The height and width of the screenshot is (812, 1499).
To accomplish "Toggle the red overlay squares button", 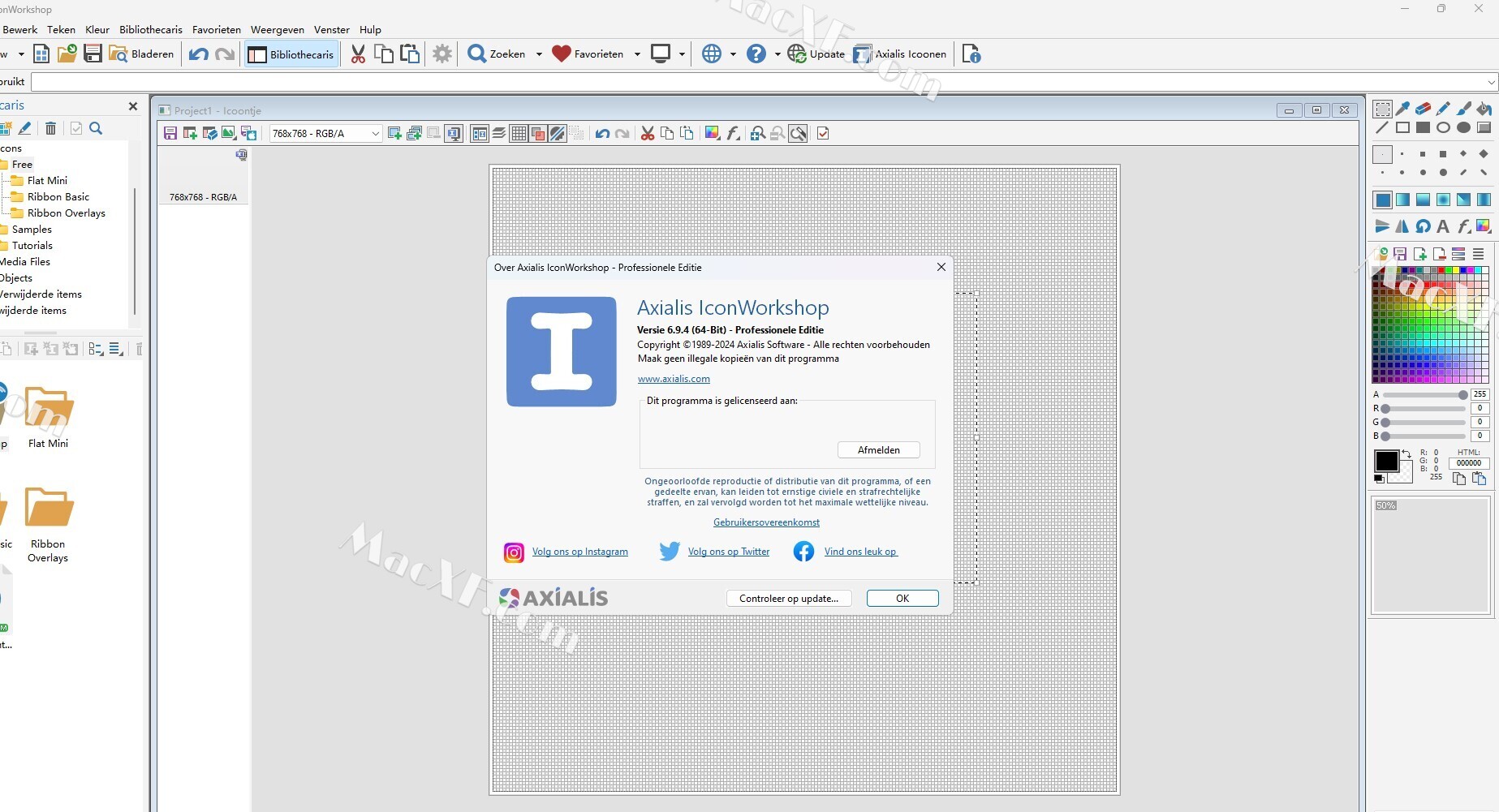I will [538, 134].
